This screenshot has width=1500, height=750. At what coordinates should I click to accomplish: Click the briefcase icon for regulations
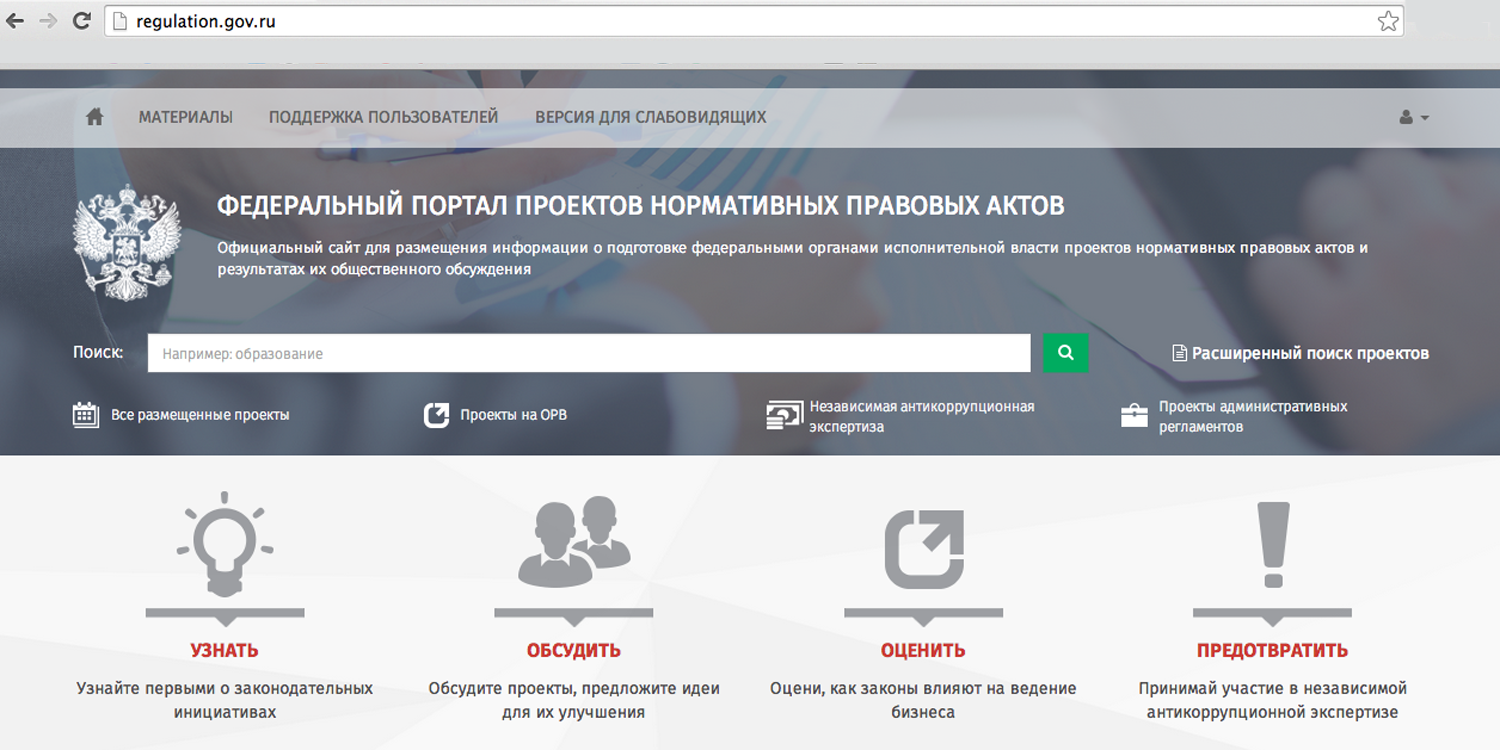tap(1134, 415)
